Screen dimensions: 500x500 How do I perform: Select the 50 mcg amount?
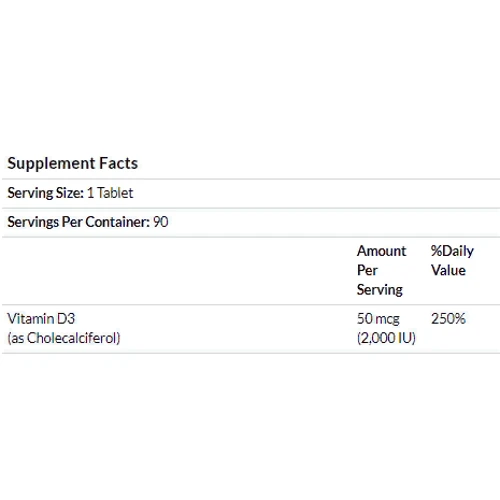click(x=378, y=319)
